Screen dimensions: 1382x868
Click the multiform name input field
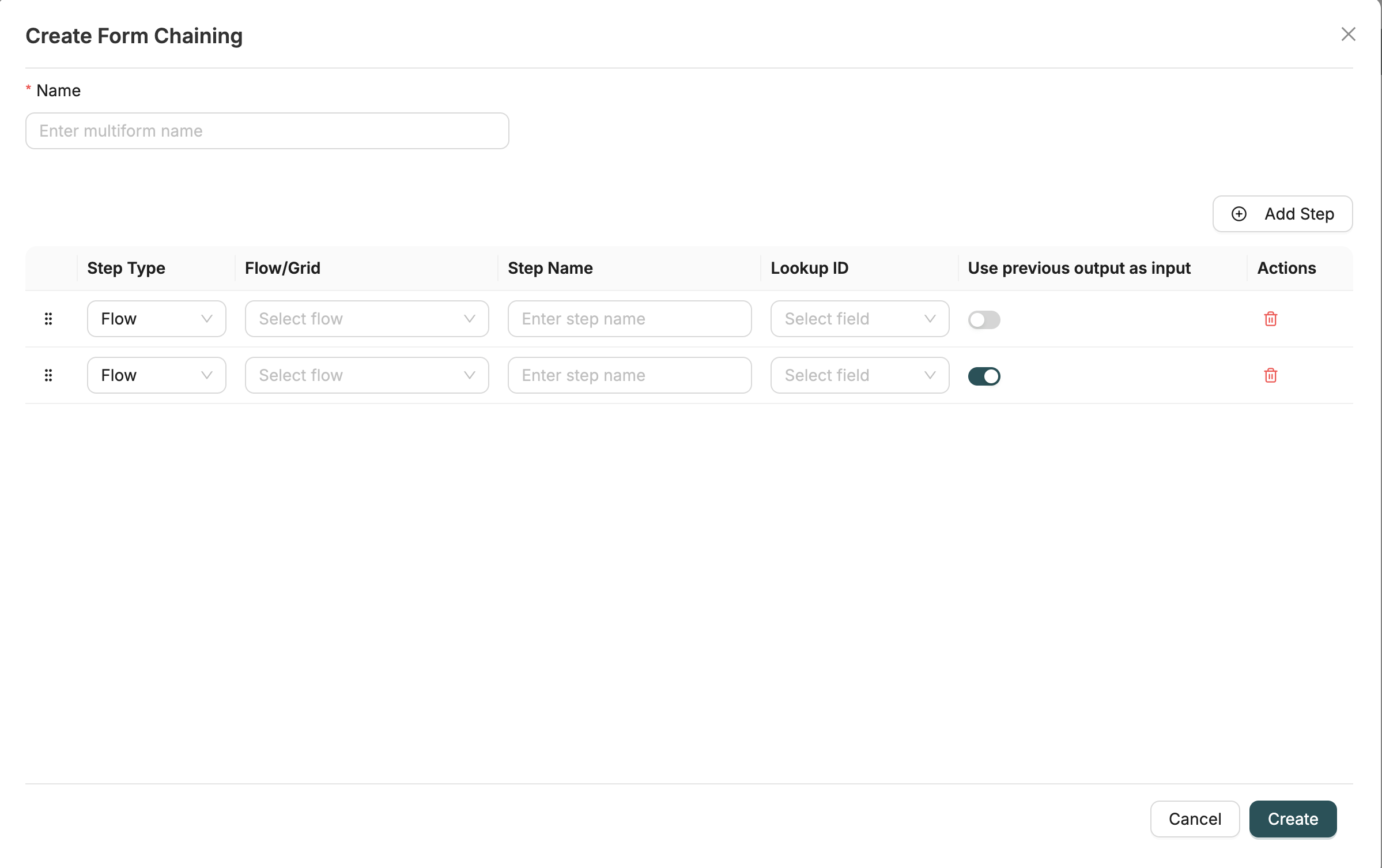267,131
